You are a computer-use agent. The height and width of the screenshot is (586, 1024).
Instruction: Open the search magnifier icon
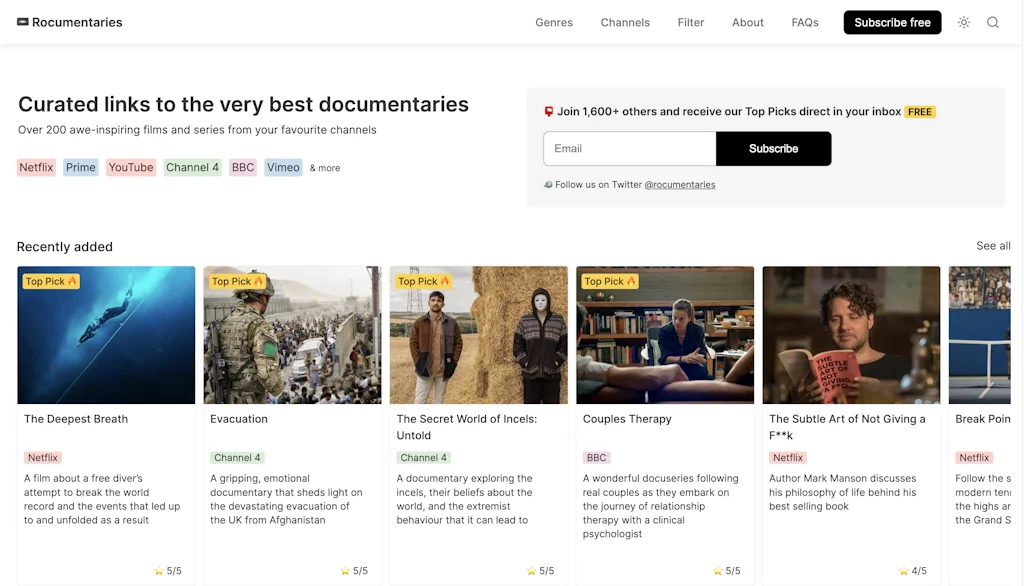[993, 22]
